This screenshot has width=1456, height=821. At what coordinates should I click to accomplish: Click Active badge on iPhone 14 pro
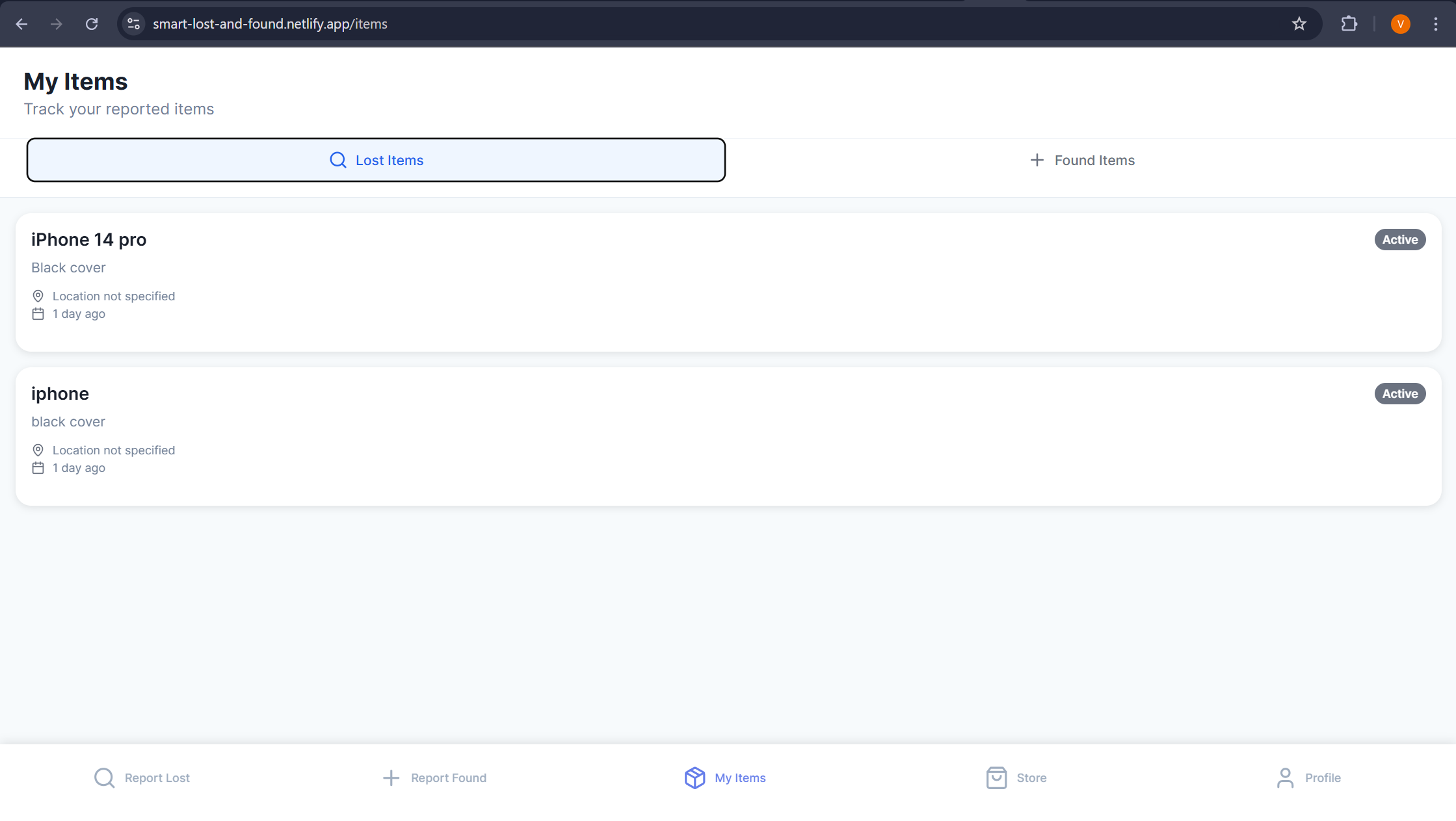coord(1399,240)
